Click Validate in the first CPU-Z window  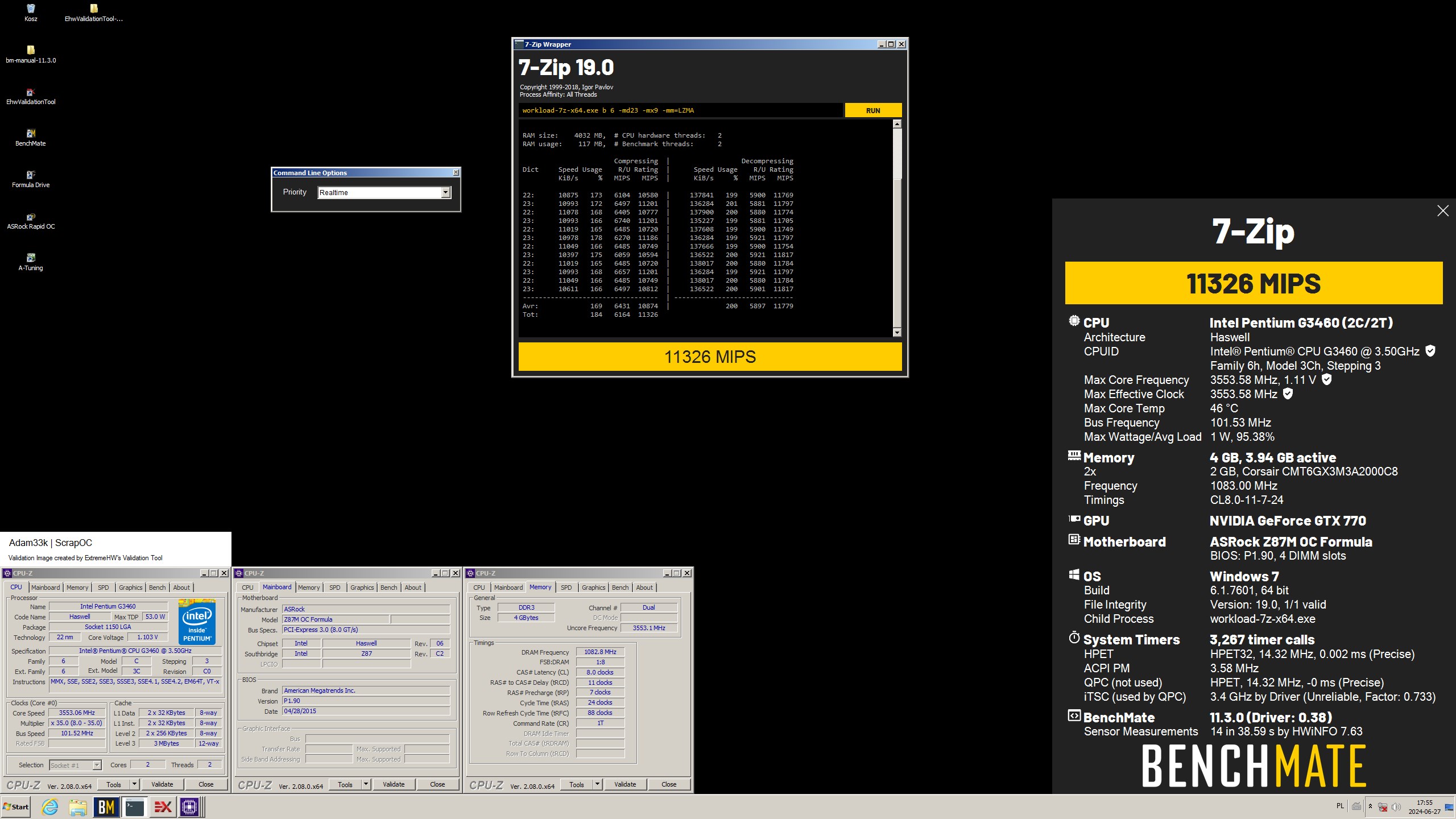(162, 784)
